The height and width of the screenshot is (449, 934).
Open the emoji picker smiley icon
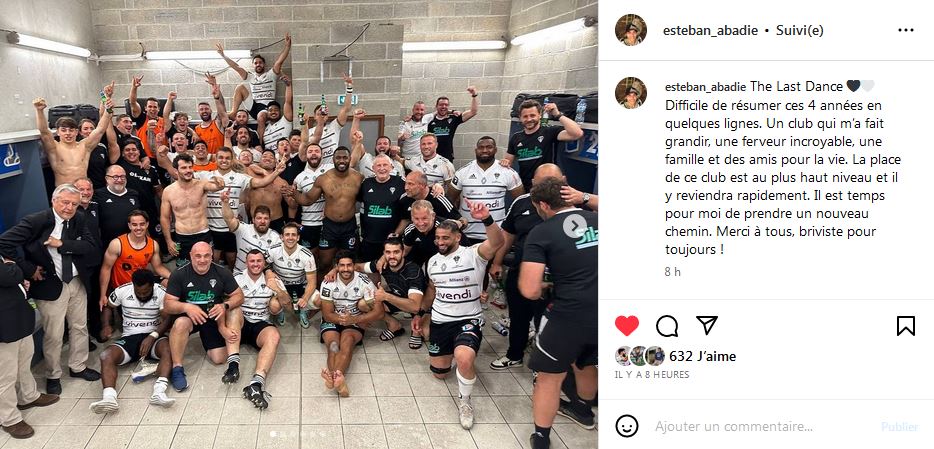(627, 426)
